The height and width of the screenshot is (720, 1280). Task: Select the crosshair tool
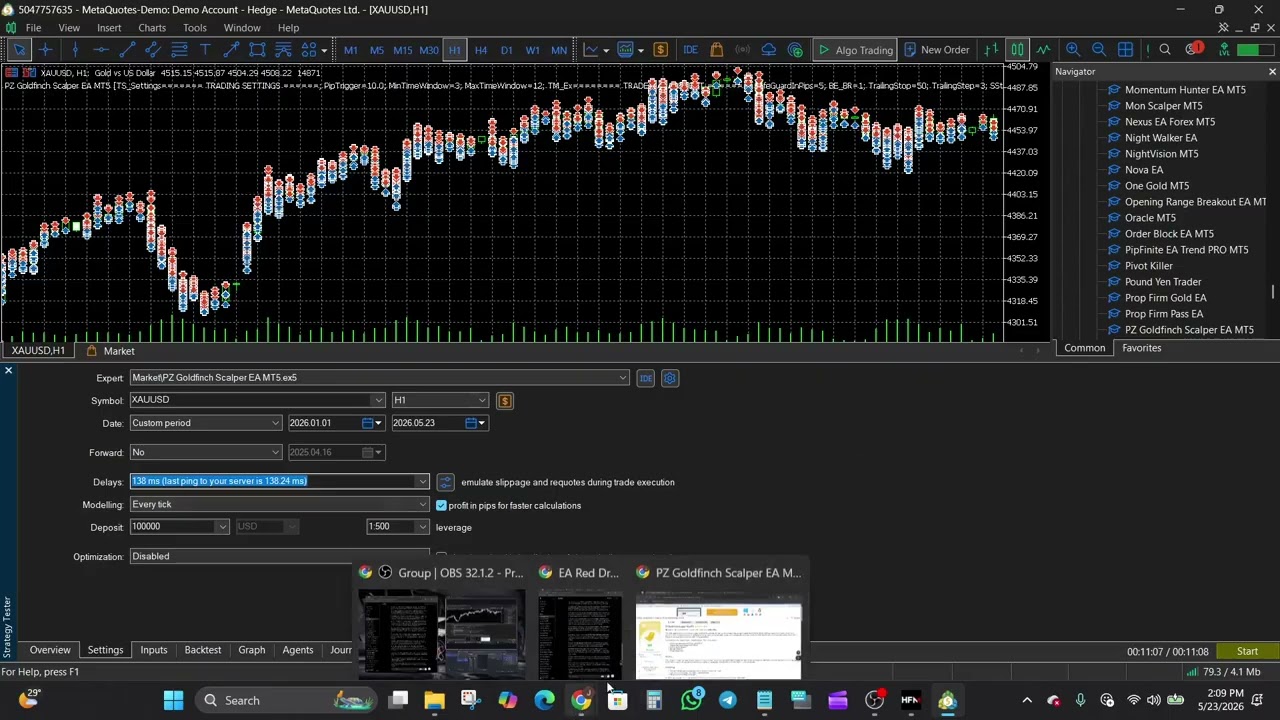coord(46,50)
